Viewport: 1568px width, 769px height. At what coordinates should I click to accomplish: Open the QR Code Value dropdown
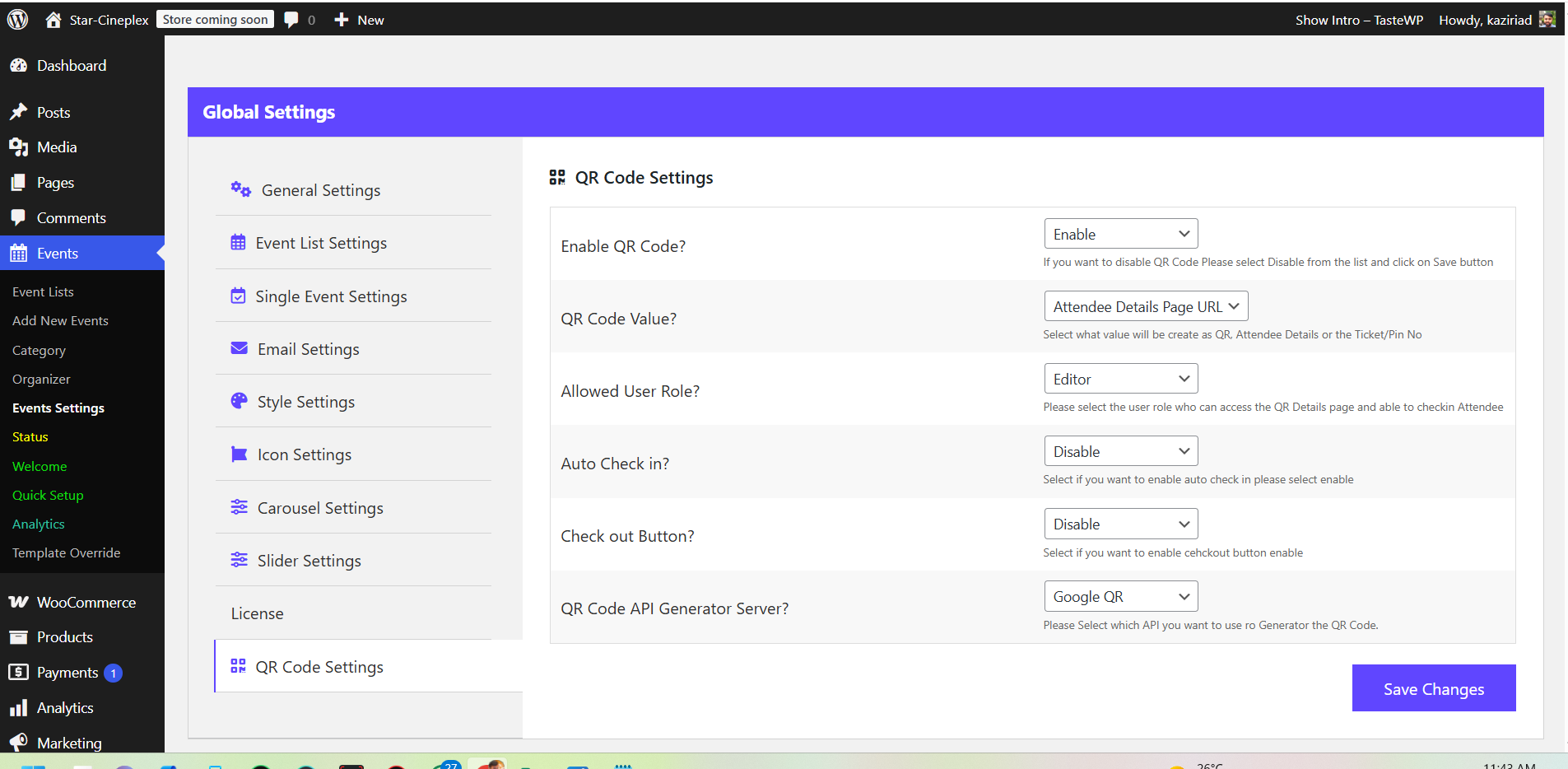click(x=1145, y=306)
